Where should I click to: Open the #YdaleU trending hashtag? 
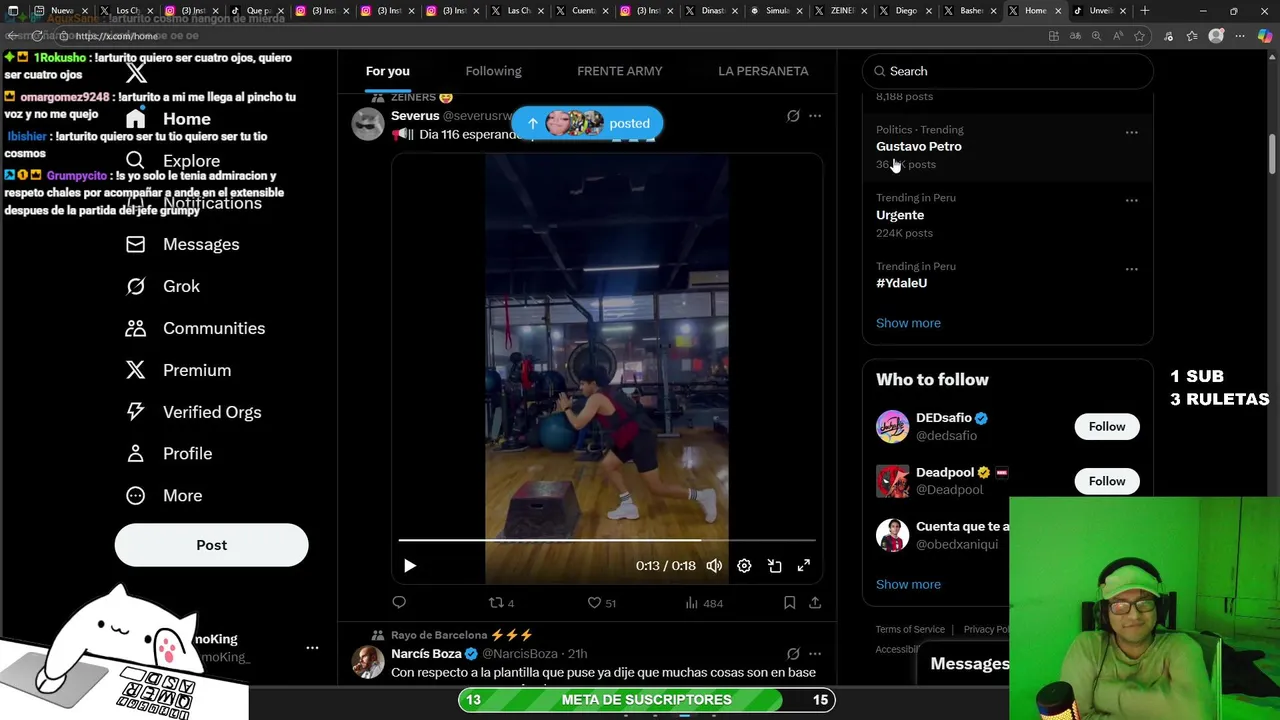[901, 283]
